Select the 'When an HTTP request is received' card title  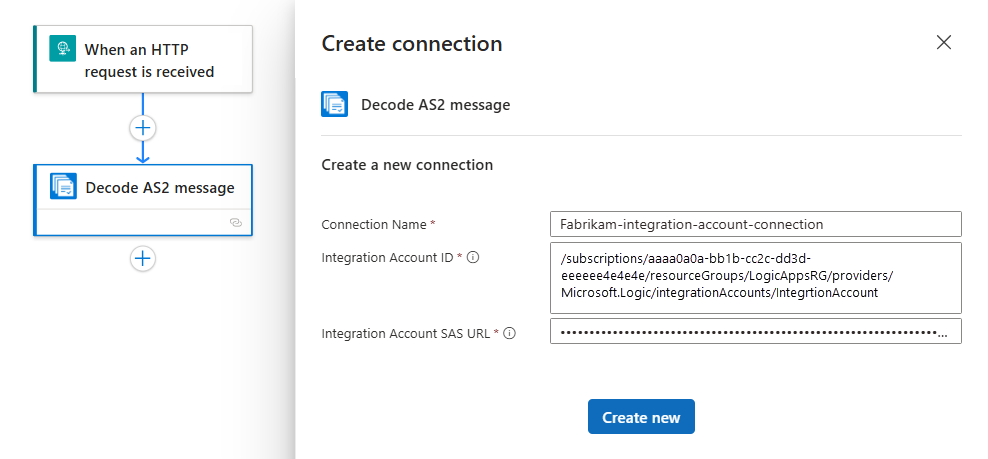[149, 60]
